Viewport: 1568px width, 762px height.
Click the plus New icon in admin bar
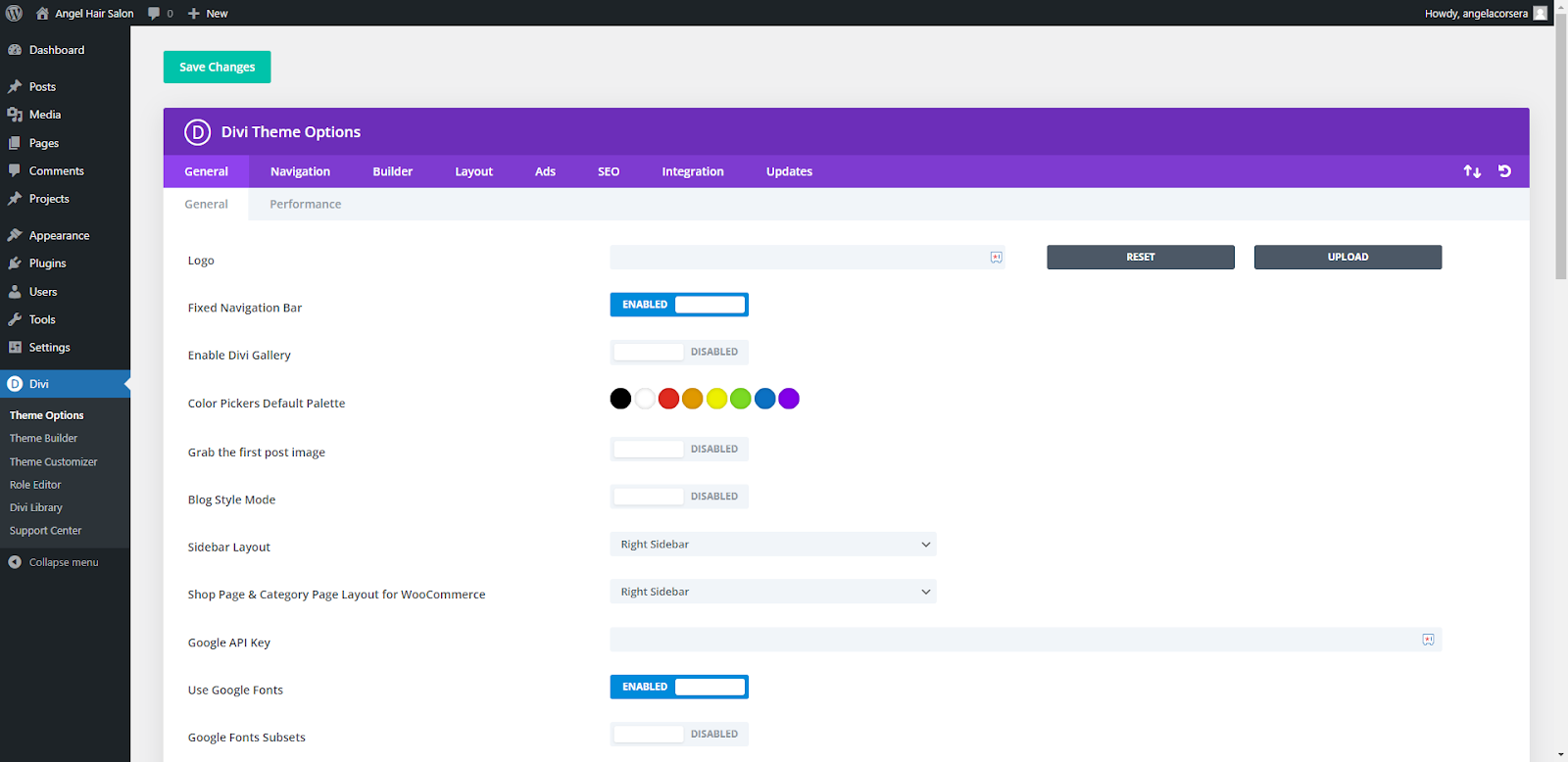coord(194,14)
